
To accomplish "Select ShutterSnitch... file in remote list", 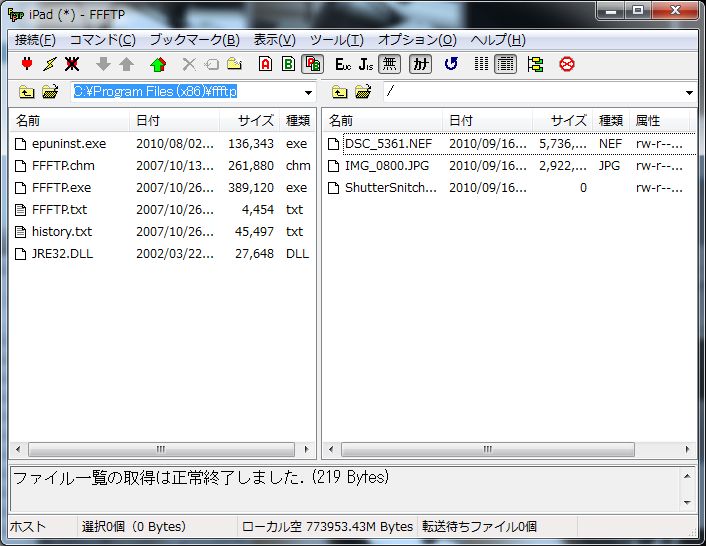I will (x=390, y=188).
